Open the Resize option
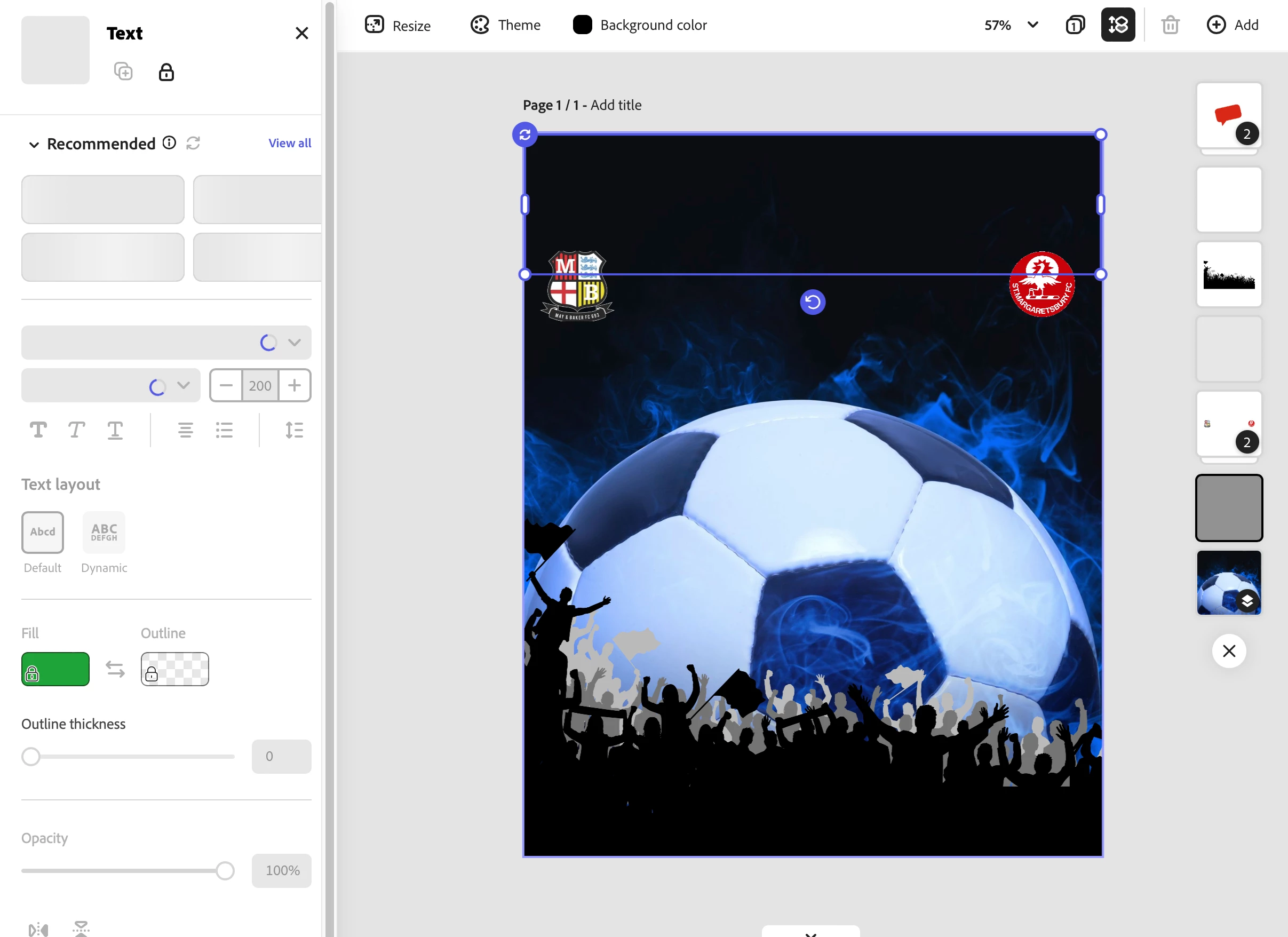This screenshot has width=1288, height=937. pos(397,25)
